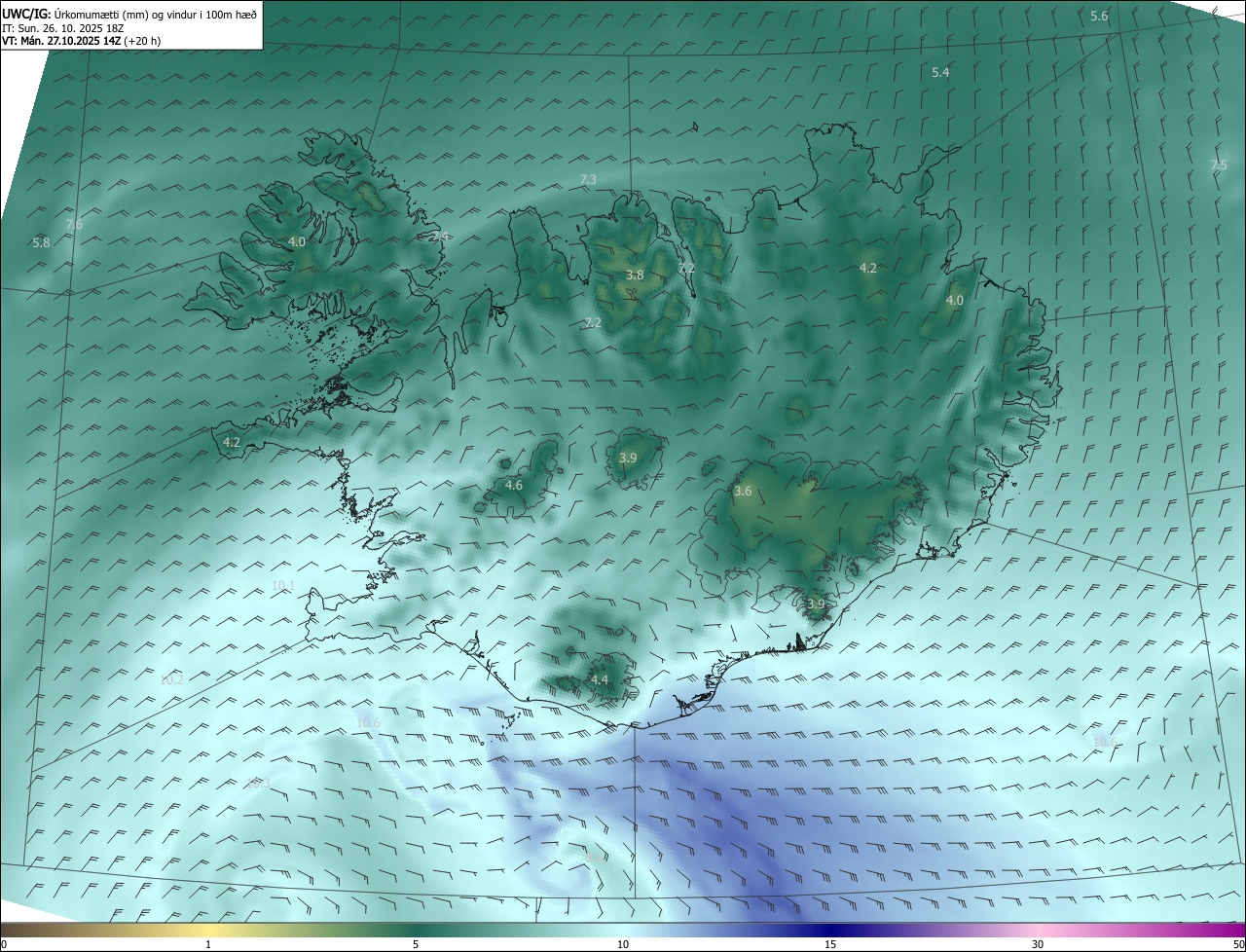1246x952 pixels.
Task: Click the 'UWC/IG:' label in the header box
Action: 26,14
